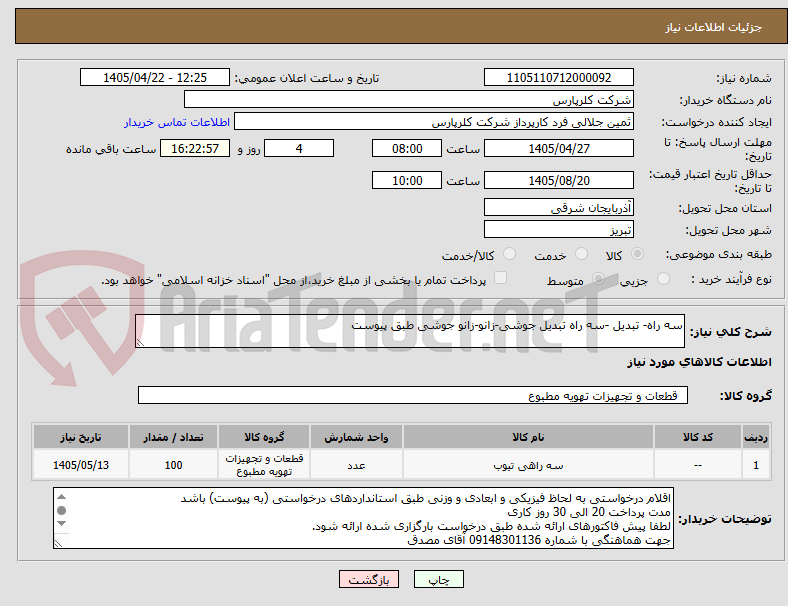Click the province field آذربایجان شرقی
Screen dimensions: 788x606
tap(558, 207)
